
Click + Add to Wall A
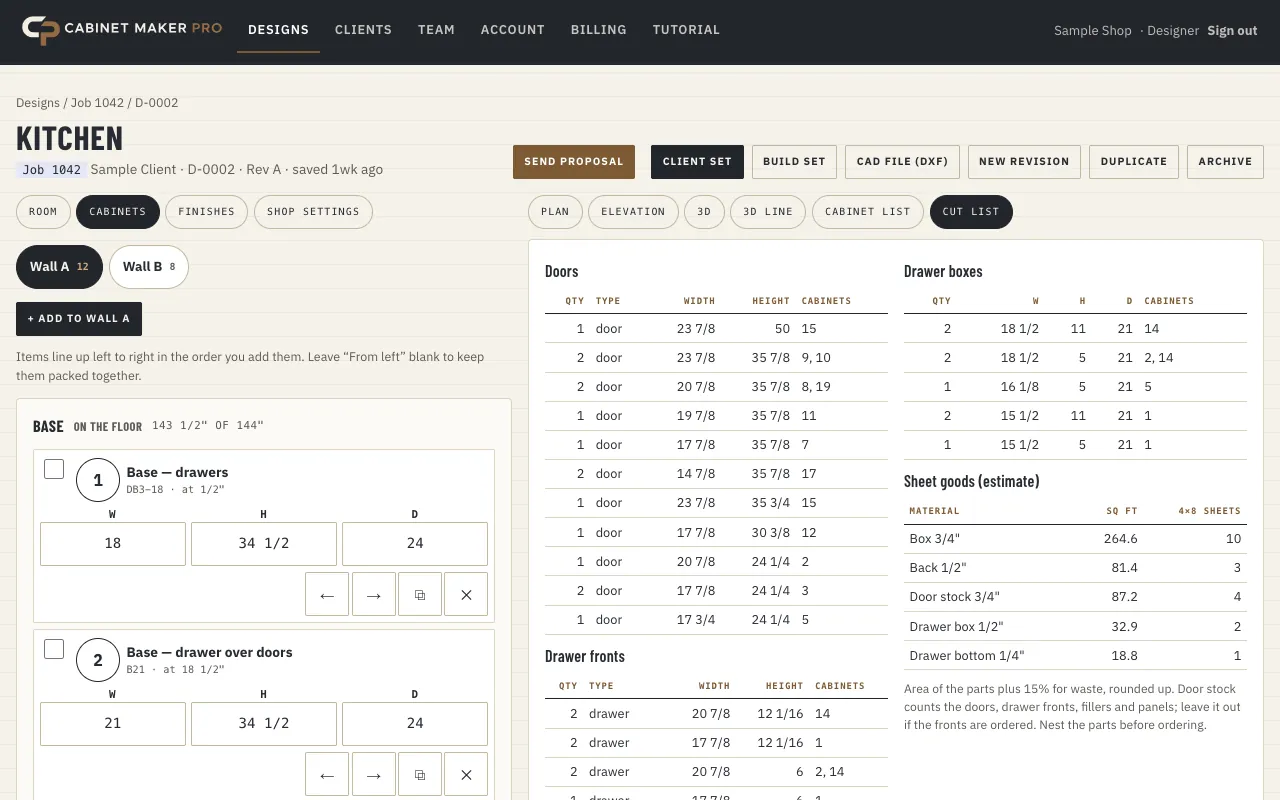pyautogui.click(x=79, y=319)
